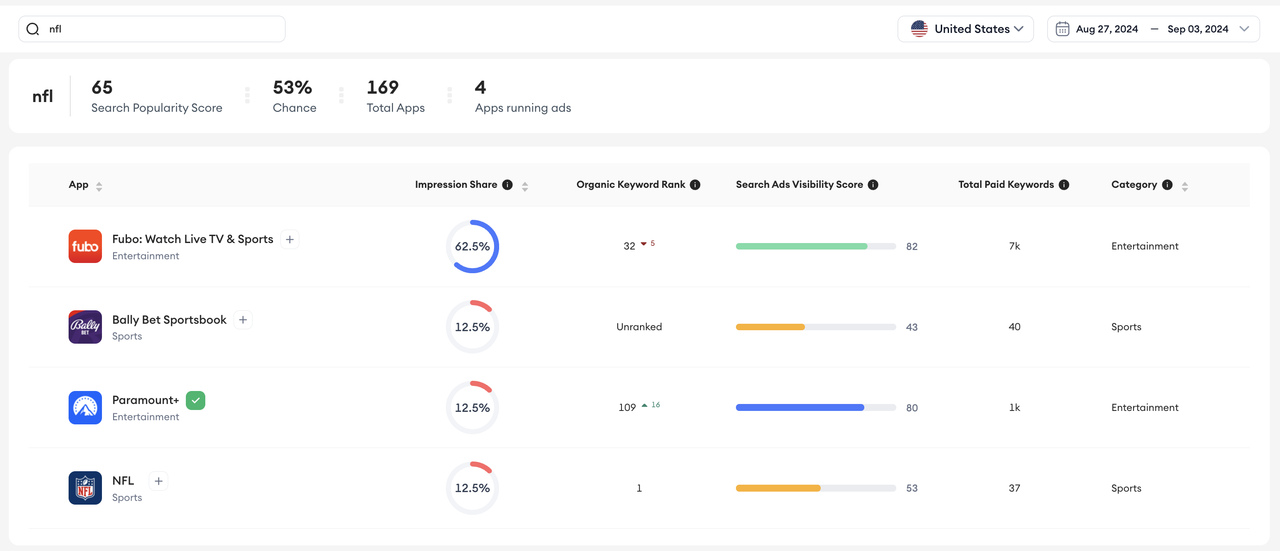The image size is (1280, 551).
Task: Click the Fubo app icon
Action: 85,246
